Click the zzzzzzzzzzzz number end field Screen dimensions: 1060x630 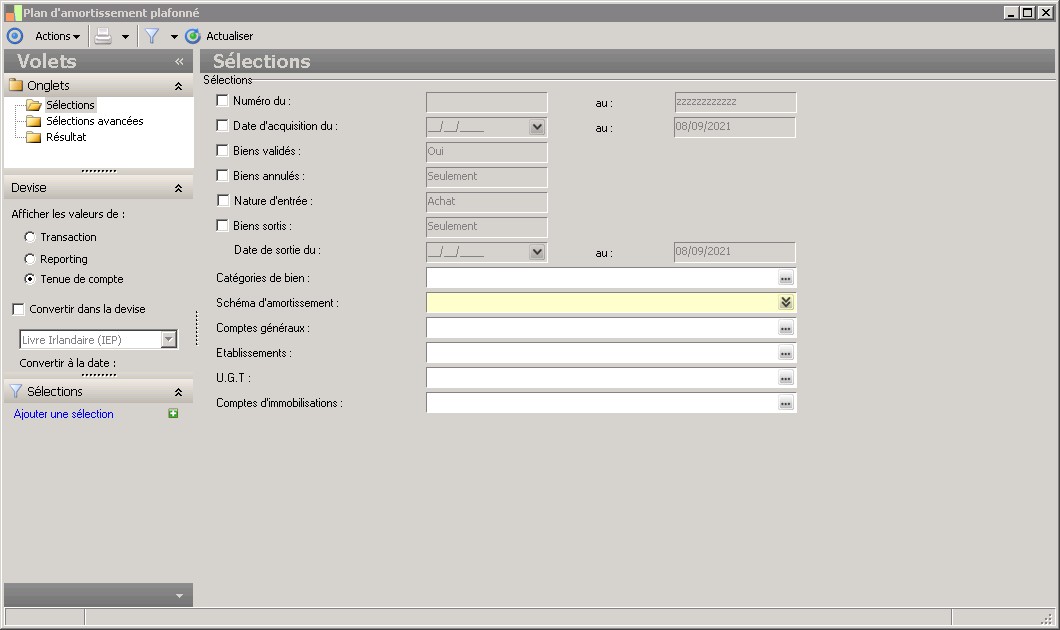click(x=735, y=102)
